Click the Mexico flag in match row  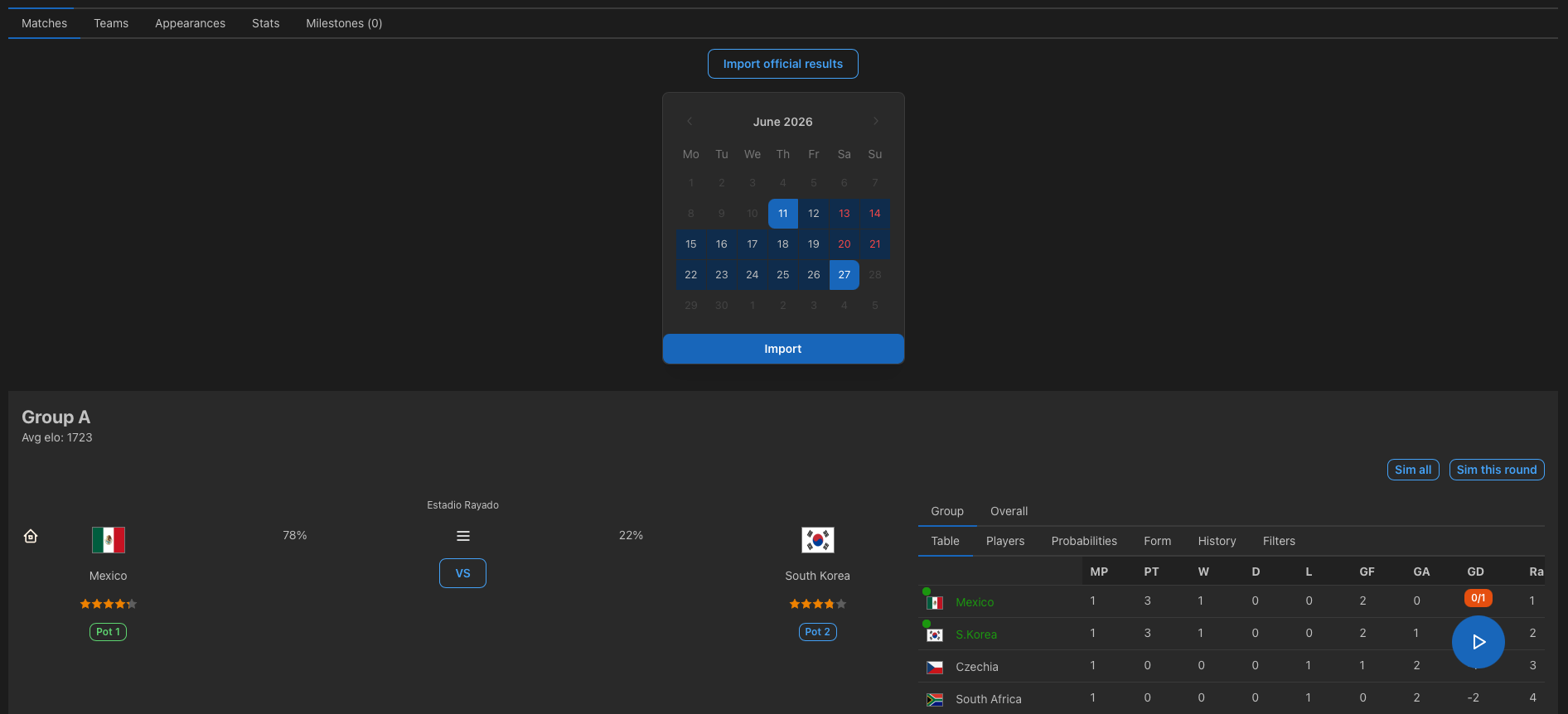click(109, 540)
